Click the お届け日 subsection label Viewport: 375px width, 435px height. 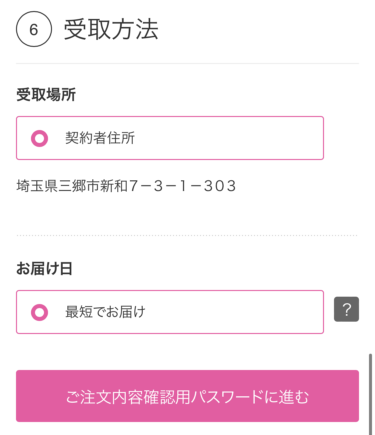tap(44, 268)
